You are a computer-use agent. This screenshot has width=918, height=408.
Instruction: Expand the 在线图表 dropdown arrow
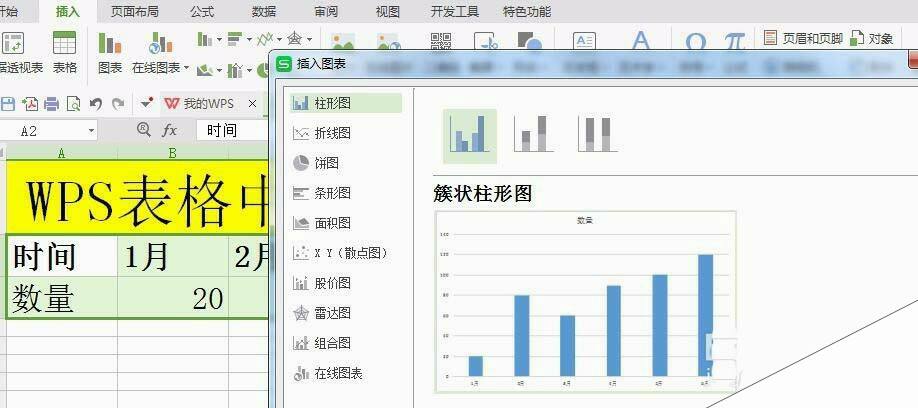click(187, 68)
